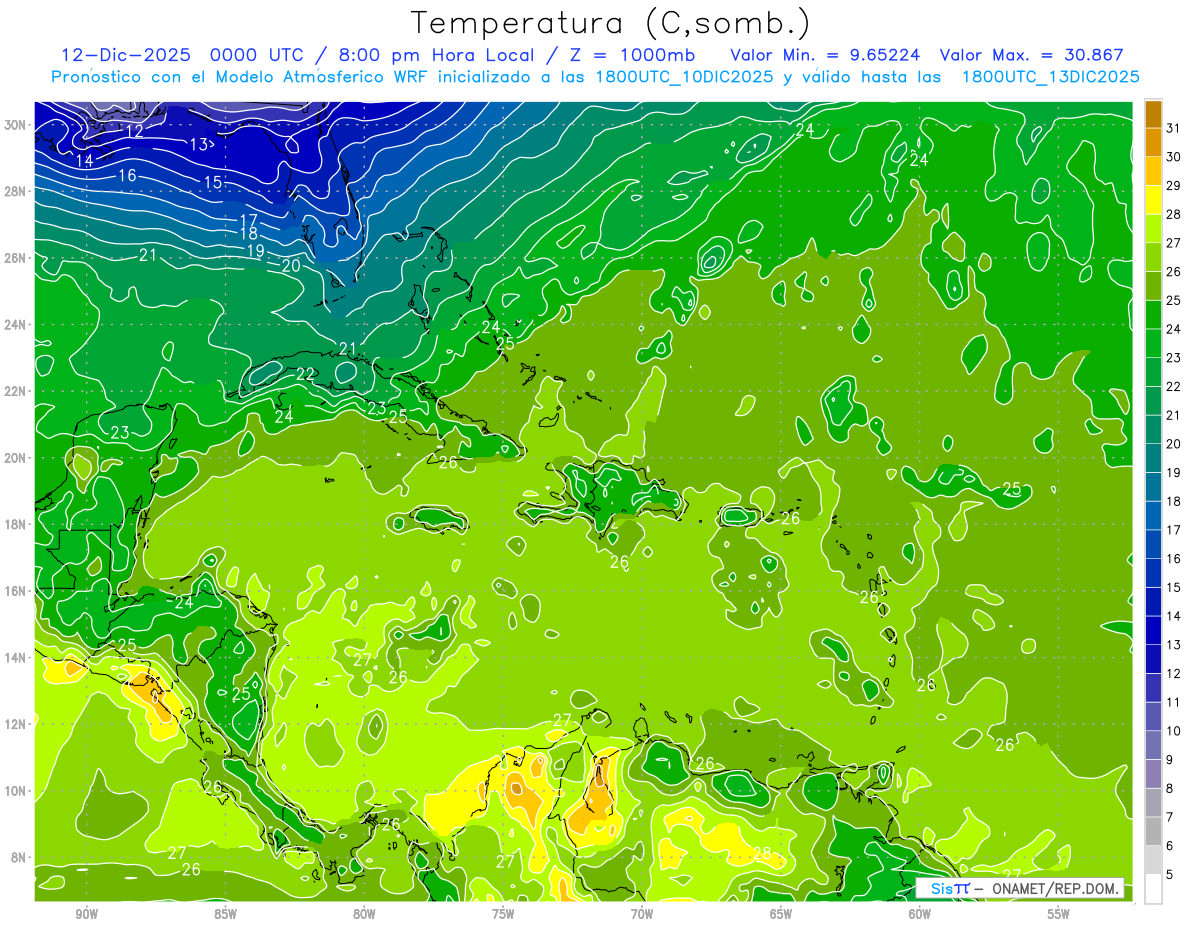Click the 'Valor Max. = 30.867' text
Screen dimensions: 1200x927
[1032, 55]
